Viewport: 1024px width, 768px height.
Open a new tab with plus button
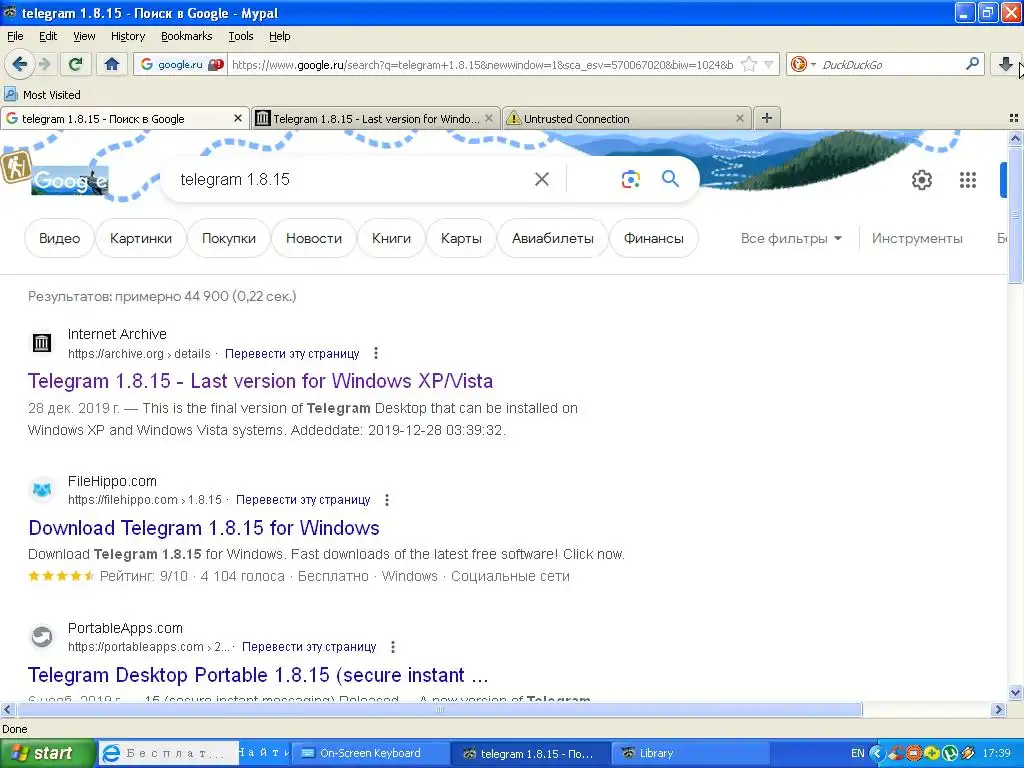(767, 118)
